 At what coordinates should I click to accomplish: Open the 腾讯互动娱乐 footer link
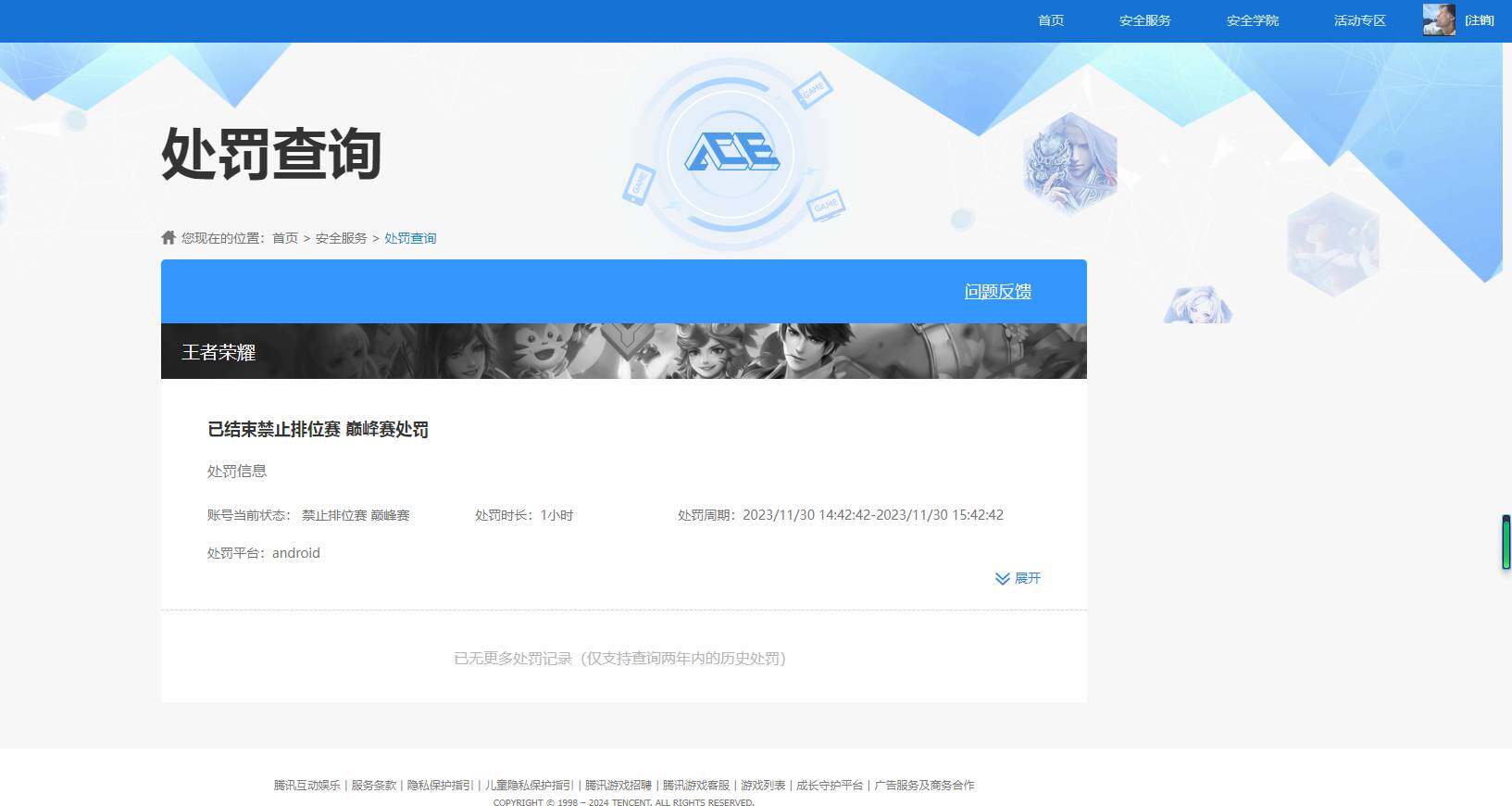click(306, 785)
